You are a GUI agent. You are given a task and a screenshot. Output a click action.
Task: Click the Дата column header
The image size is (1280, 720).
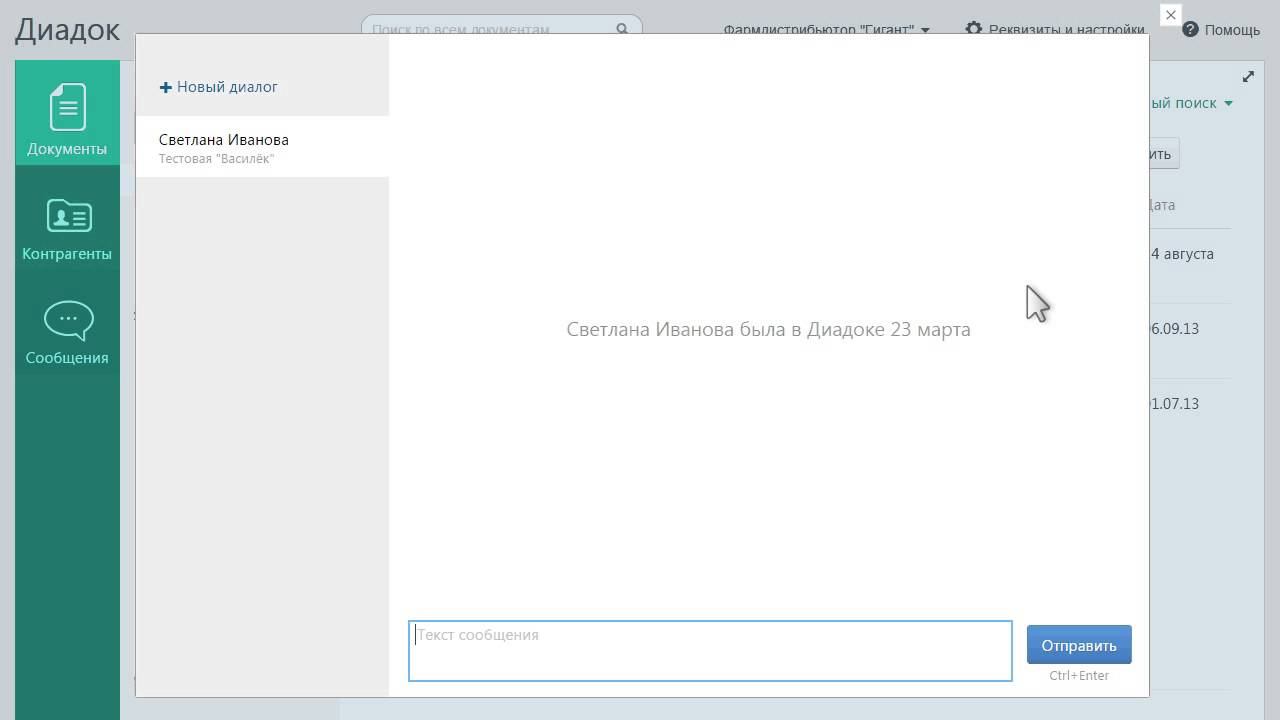point(1162,205)
